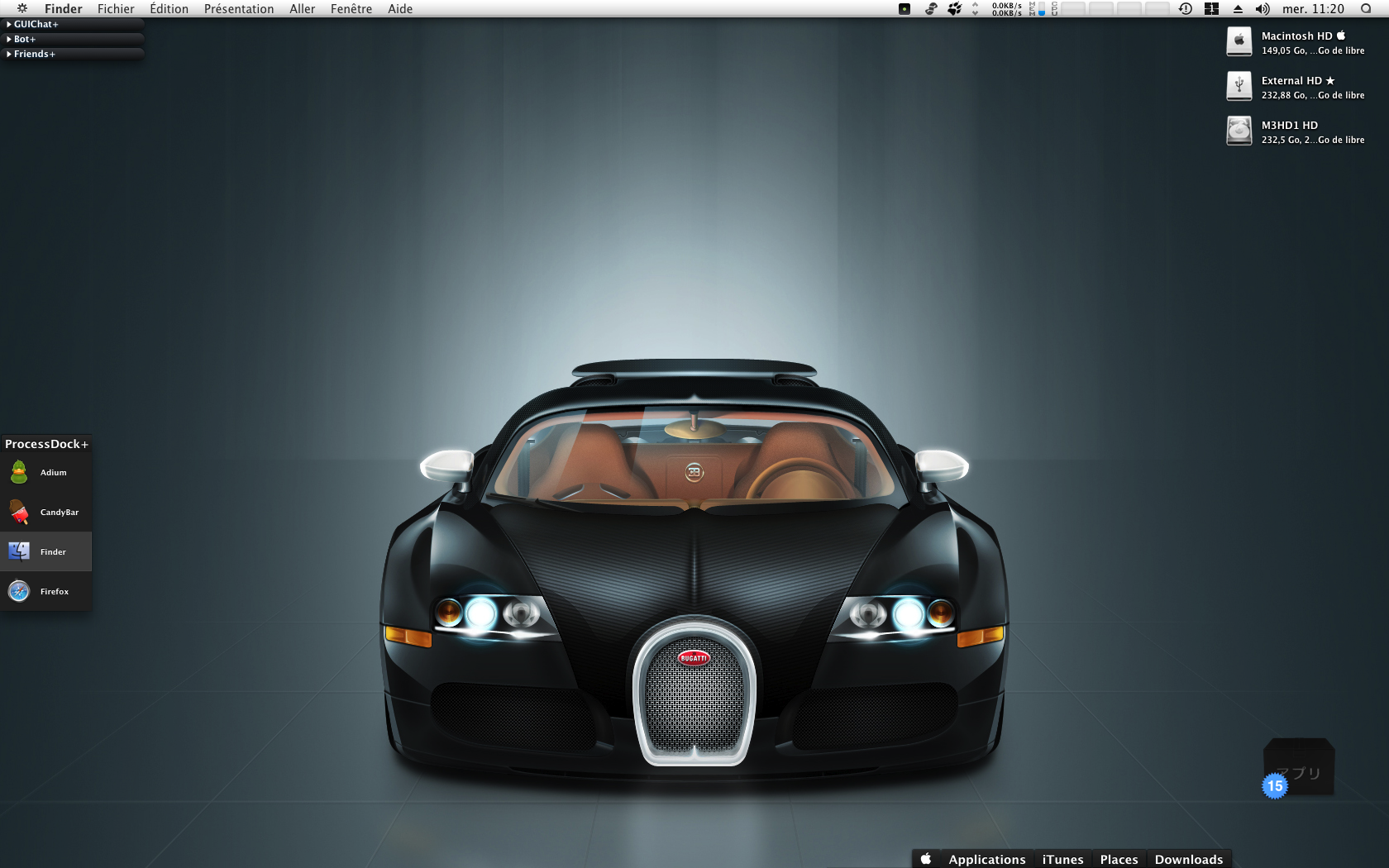The width and height of the screenshot is (1389, 868).
Task: Open the Édition menu
Action: point(169,9)
